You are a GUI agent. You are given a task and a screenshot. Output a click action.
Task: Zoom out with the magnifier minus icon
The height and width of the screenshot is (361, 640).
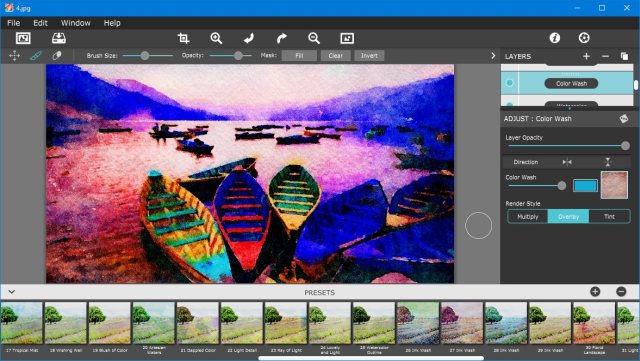pyautogui.click(x=314, y=38)
